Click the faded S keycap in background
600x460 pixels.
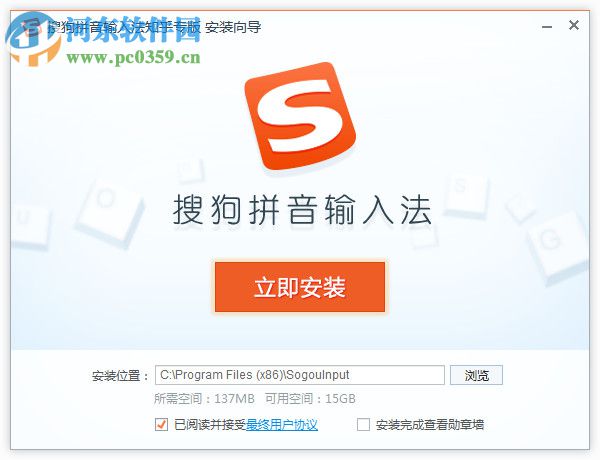465,193
